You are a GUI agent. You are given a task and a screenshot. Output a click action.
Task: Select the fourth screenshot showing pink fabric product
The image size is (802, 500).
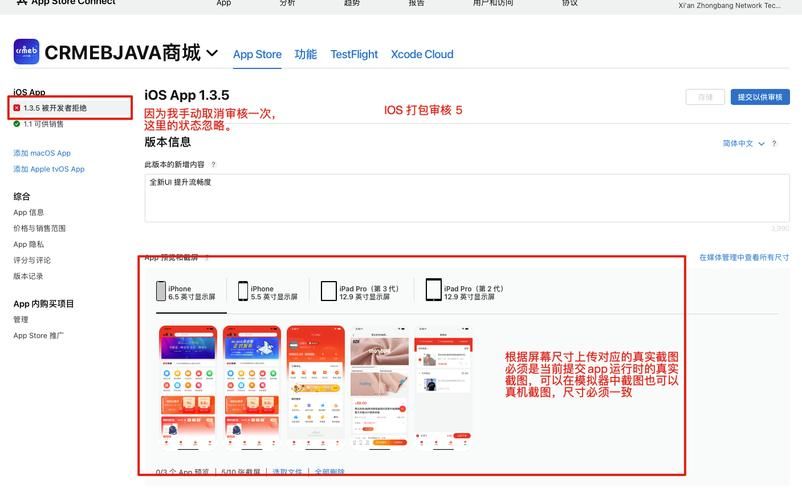380,388
